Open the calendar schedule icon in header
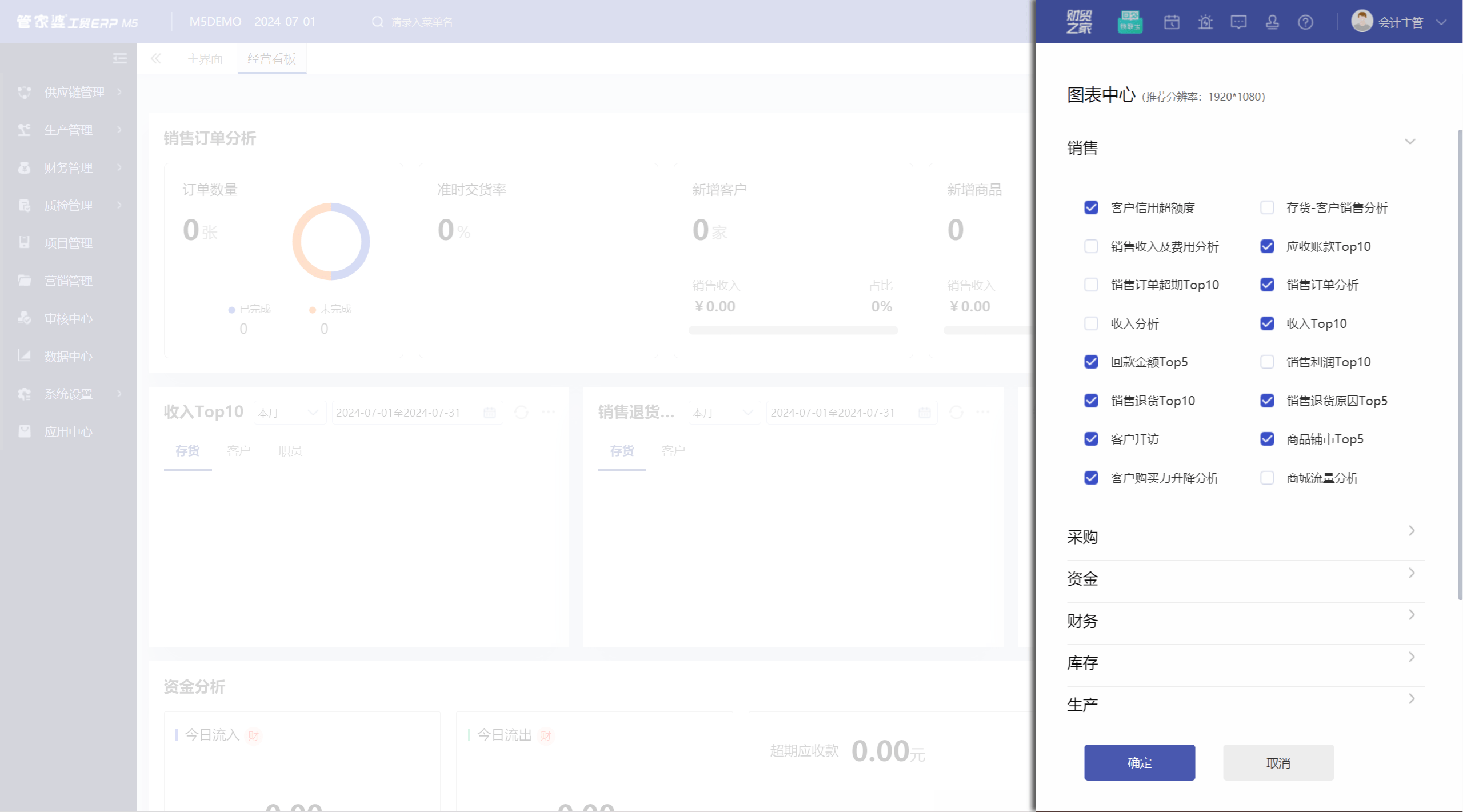1463x812 pixels. pos(1172,22)
